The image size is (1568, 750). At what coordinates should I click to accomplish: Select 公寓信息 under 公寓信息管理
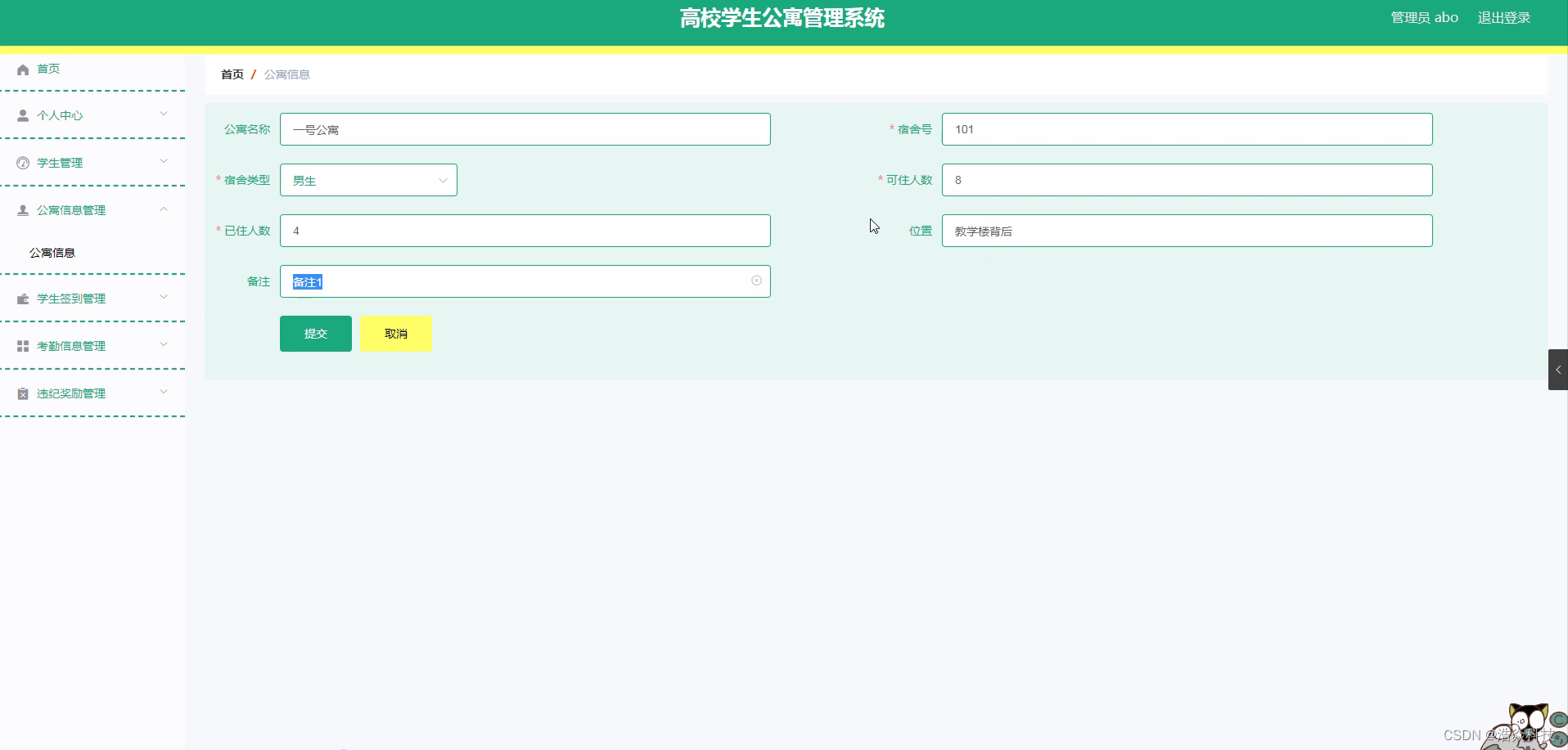click(x=52, y=252)
